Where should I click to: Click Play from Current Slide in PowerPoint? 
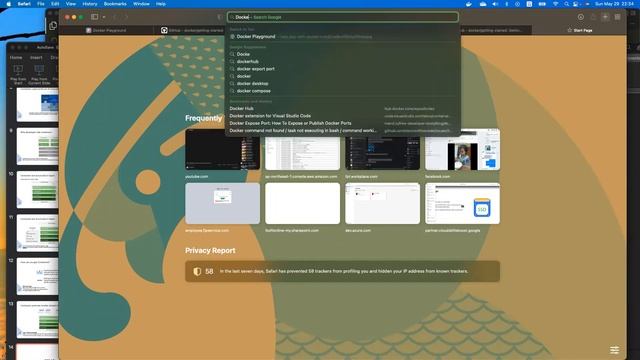point(39,74)
